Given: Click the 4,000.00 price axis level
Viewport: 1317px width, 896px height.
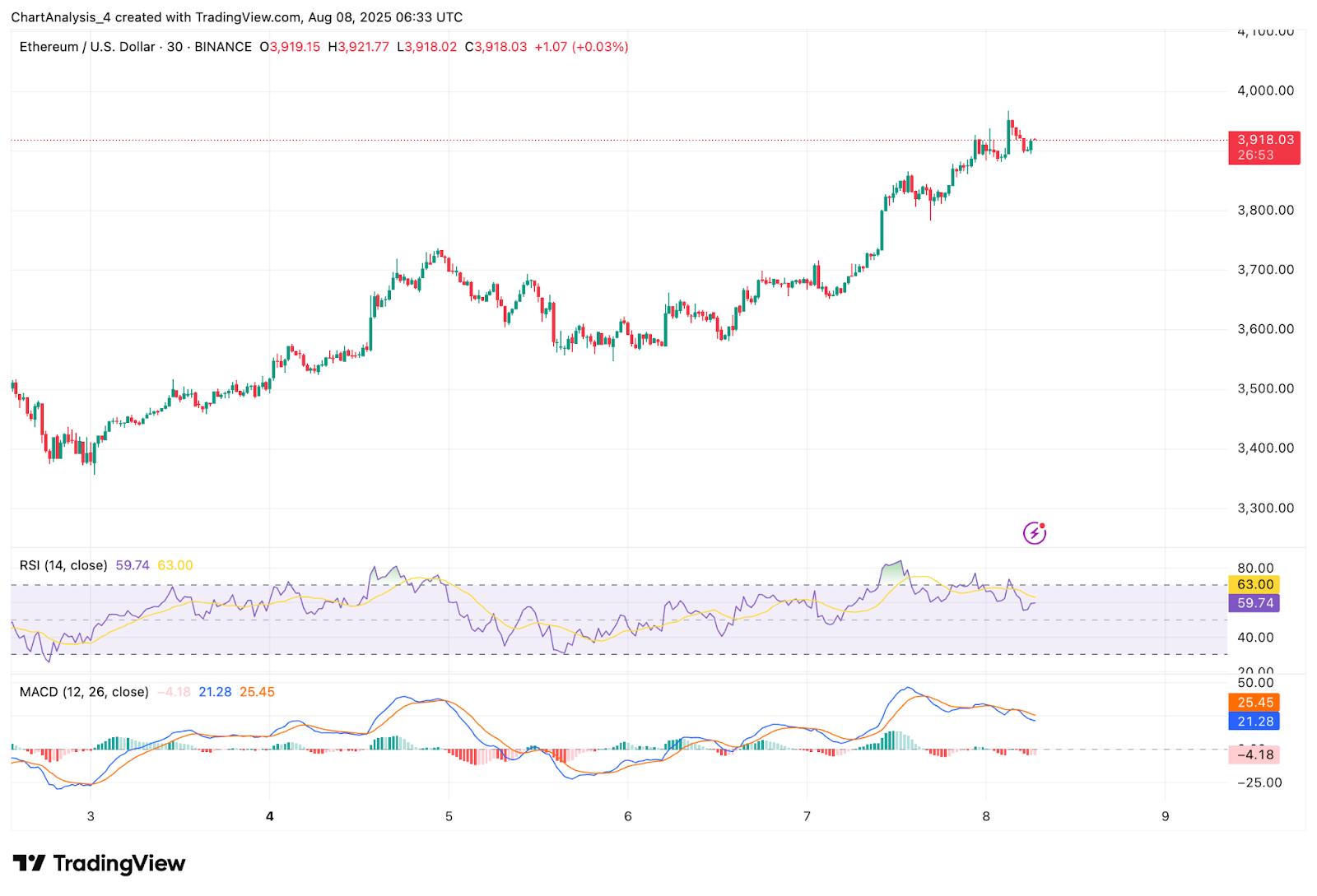Looking at the screenshot, I should pyautogui.click(x=1265, y=91).
